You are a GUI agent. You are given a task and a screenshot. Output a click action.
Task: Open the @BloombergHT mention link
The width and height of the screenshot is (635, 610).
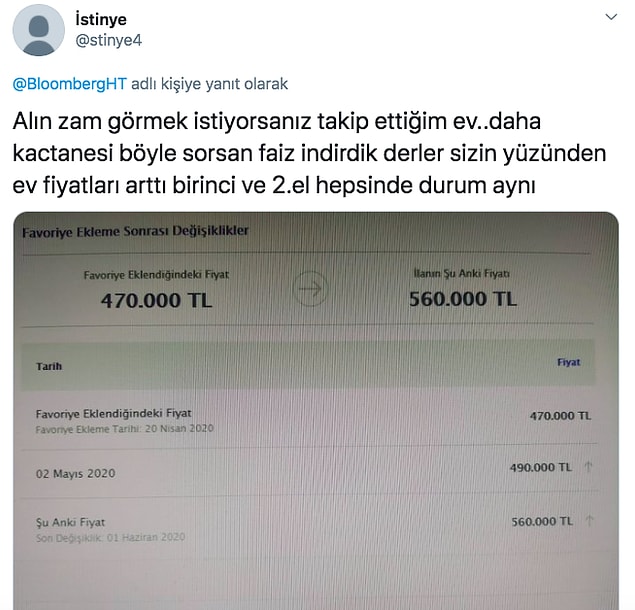pyautogui.click(x=70, y=84)
